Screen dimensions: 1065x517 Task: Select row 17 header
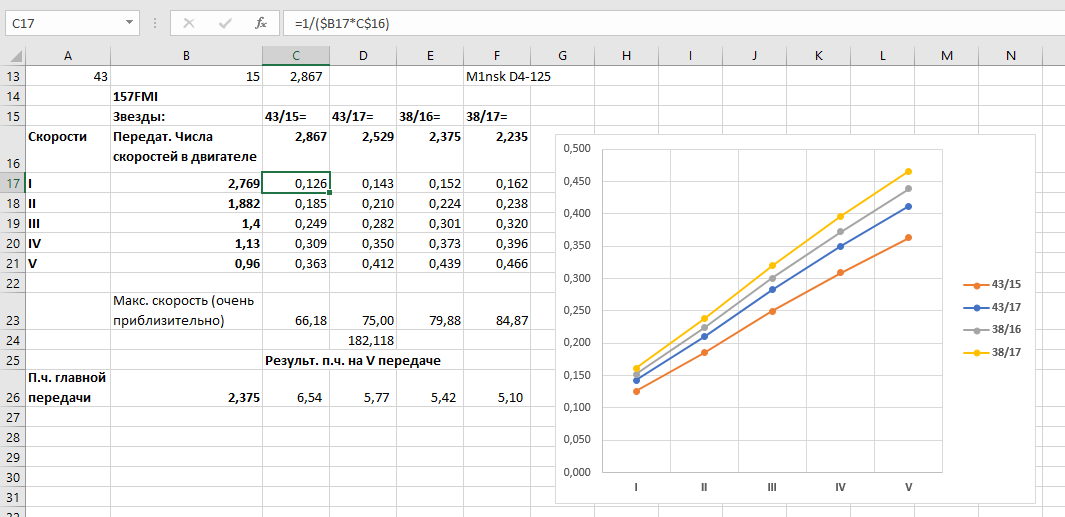[13, 183]
